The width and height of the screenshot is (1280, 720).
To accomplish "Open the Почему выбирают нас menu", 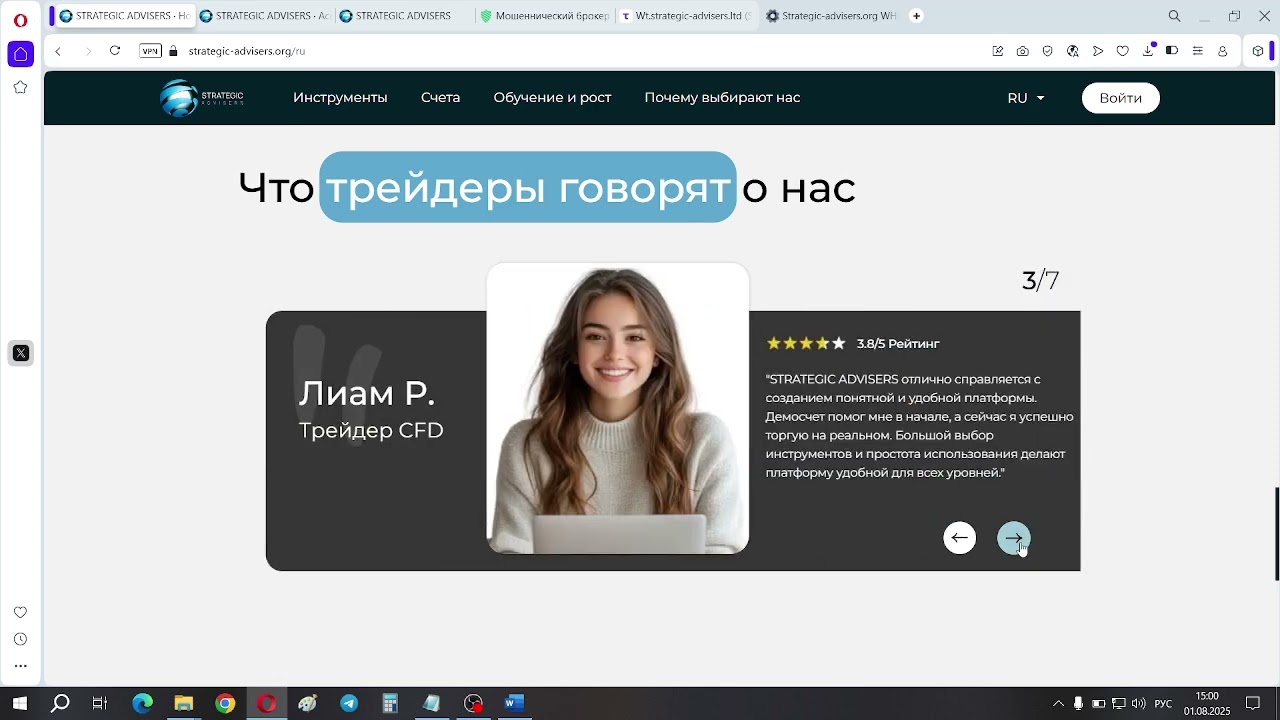I will click(x=722, y=97).
